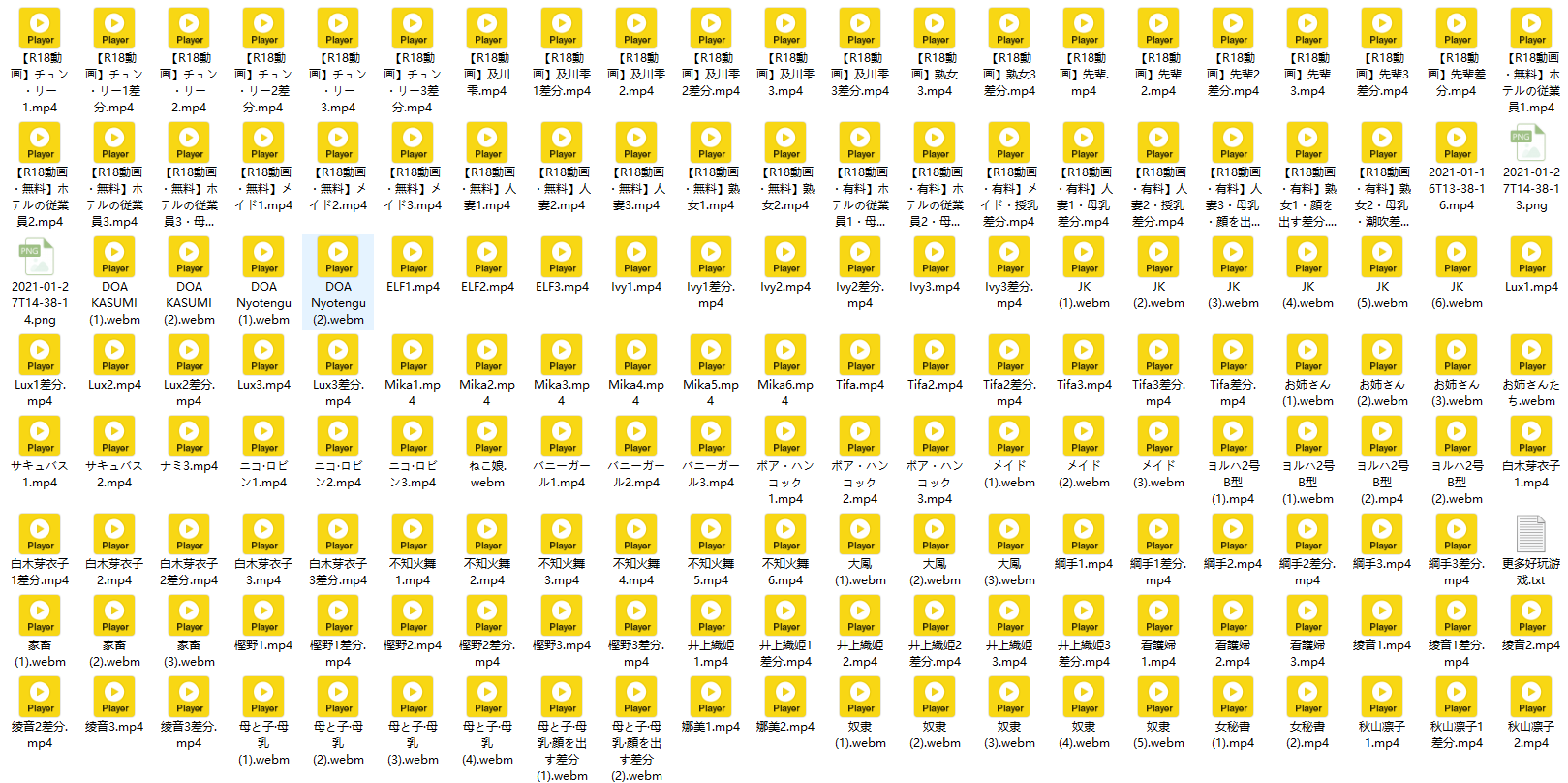The image size is (1568, 783).
Task: Select the Mika1.mp4 video file
Action: (x=413, y=355)
